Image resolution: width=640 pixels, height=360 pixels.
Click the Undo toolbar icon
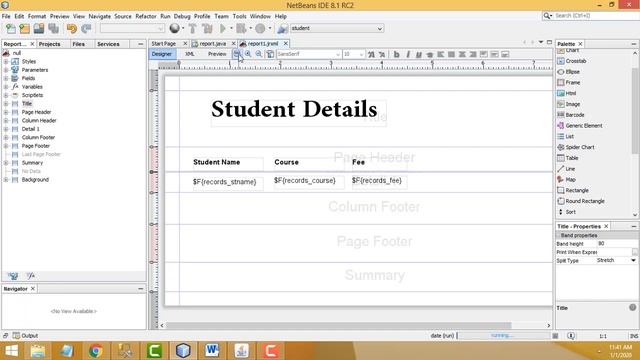point(72,29)
